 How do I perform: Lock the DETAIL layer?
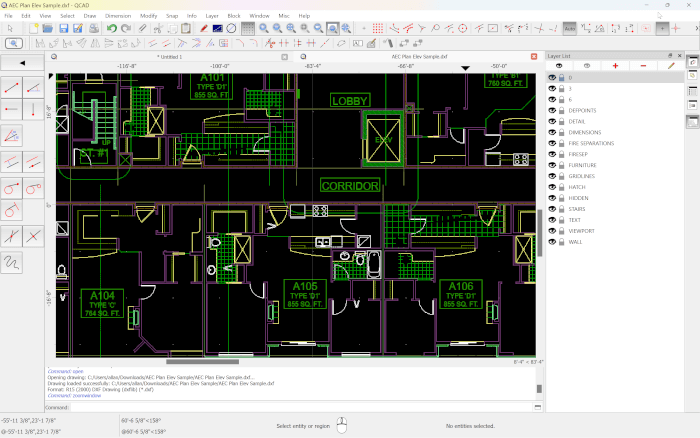click(x=562, y=121)
